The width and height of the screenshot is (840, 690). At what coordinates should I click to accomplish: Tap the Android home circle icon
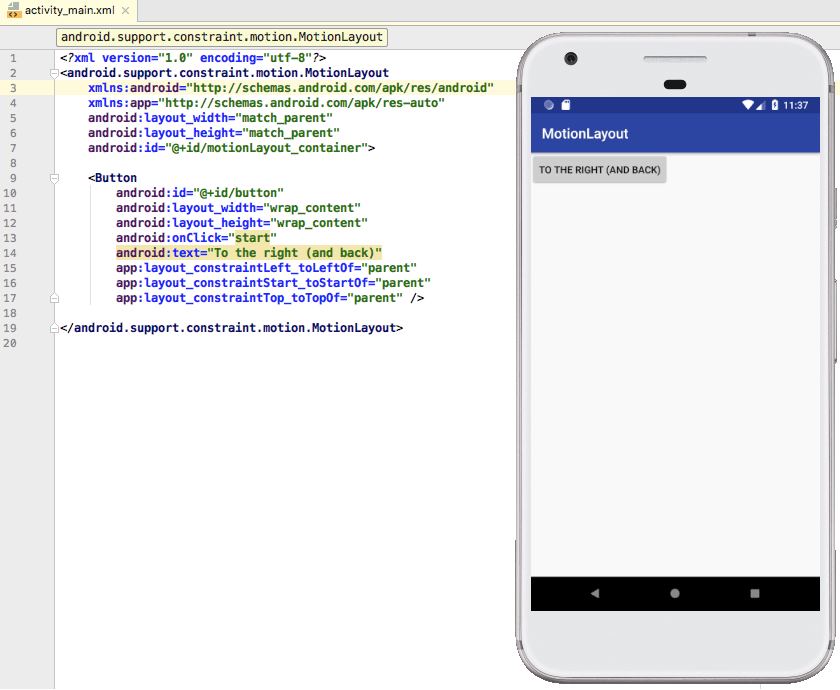tap(675, 593)
